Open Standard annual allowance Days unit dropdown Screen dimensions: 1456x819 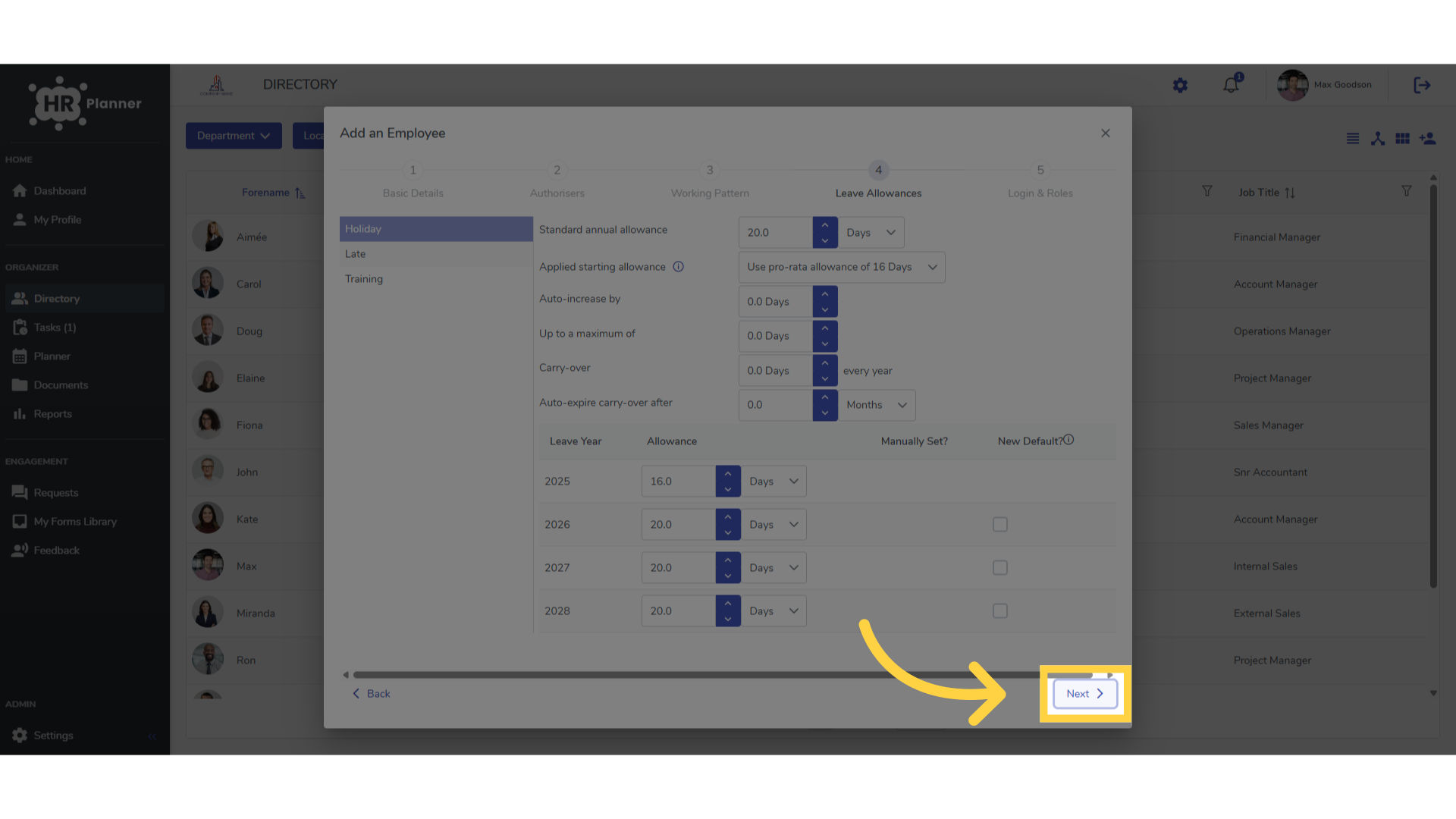[x=871, y=233]
